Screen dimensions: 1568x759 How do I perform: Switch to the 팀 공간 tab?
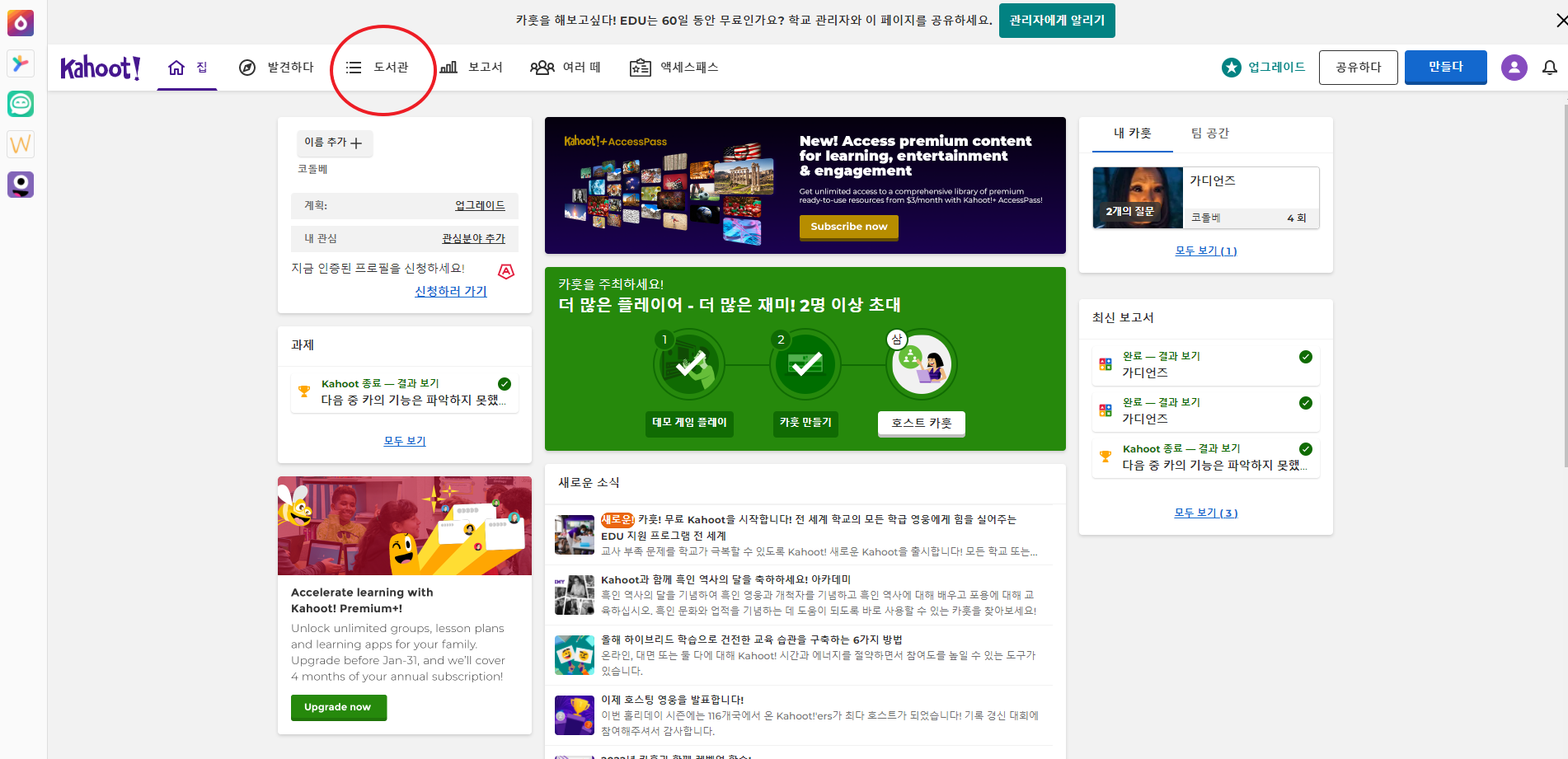point(1209,133)
